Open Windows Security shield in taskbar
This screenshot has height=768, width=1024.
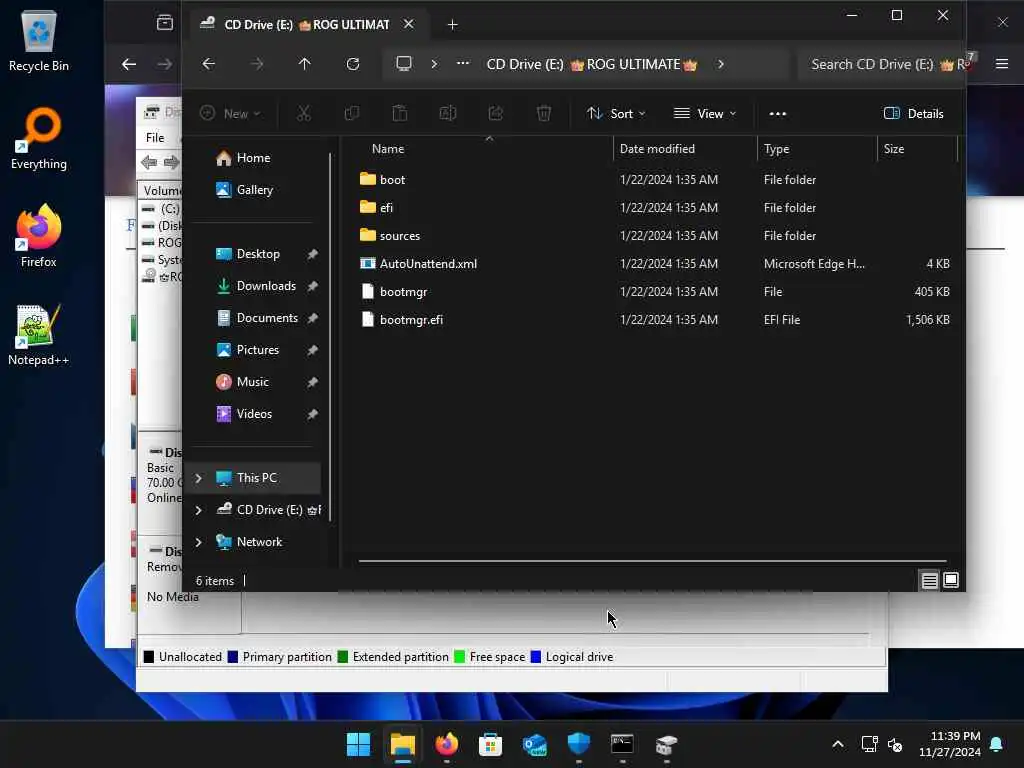[579, 744]
